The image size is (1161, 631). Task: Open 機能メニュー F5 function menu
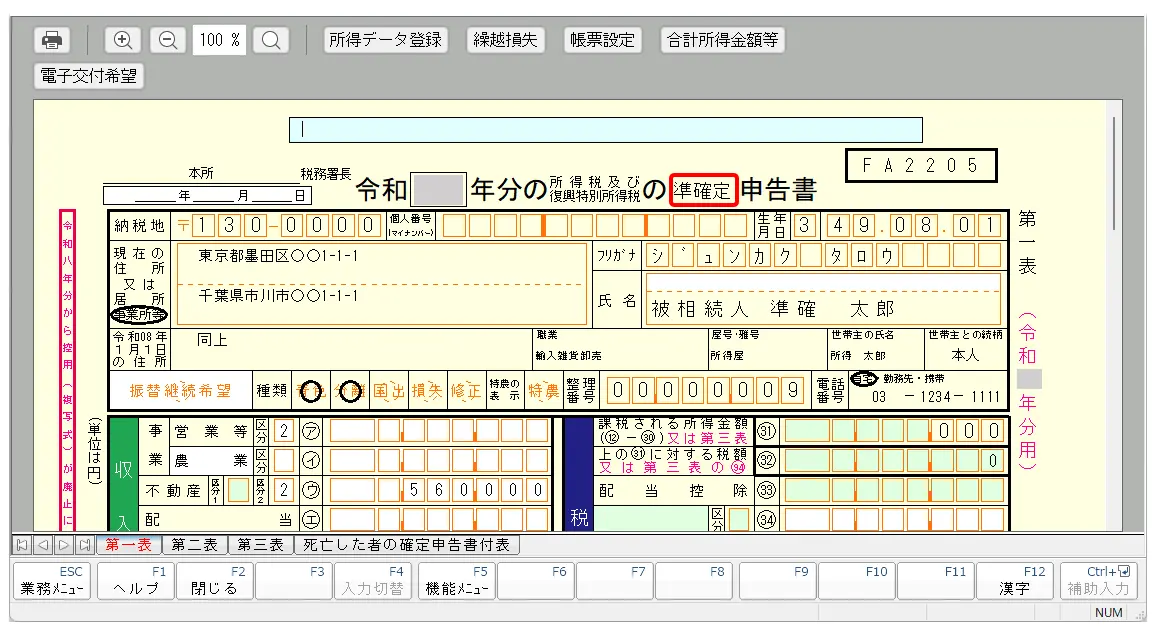pos(456,581)
